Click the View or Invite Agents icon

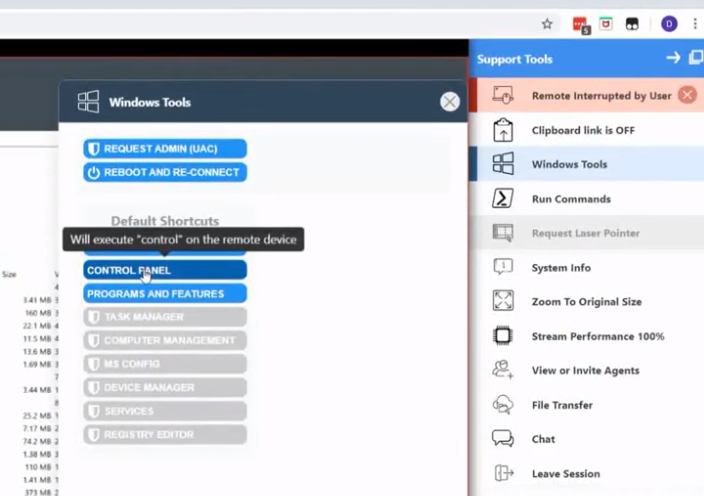(503, 369)
